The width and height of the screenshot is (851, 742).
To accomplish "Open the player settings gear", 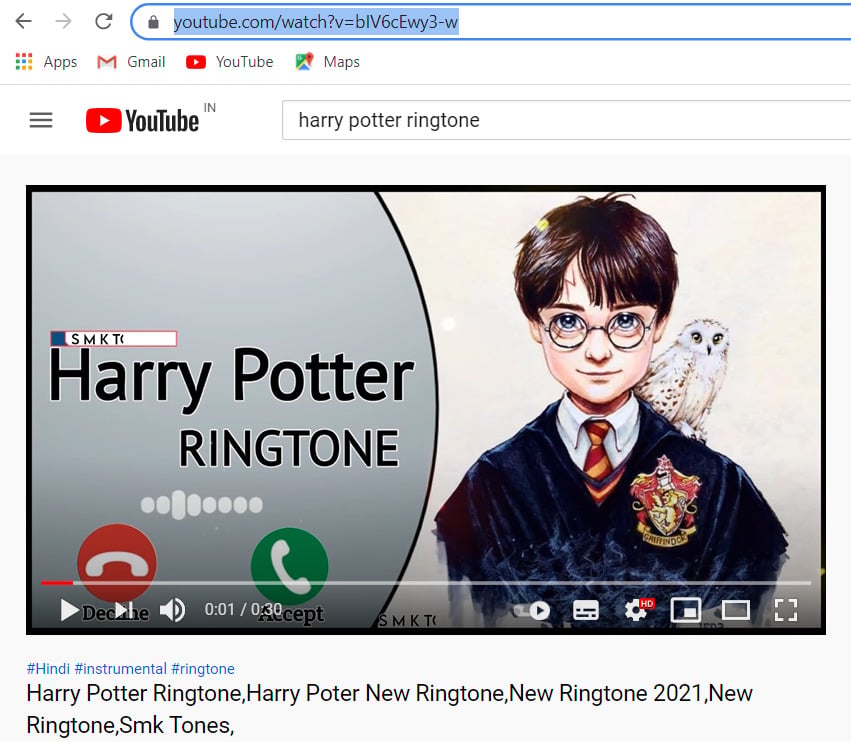I will 637,611.
